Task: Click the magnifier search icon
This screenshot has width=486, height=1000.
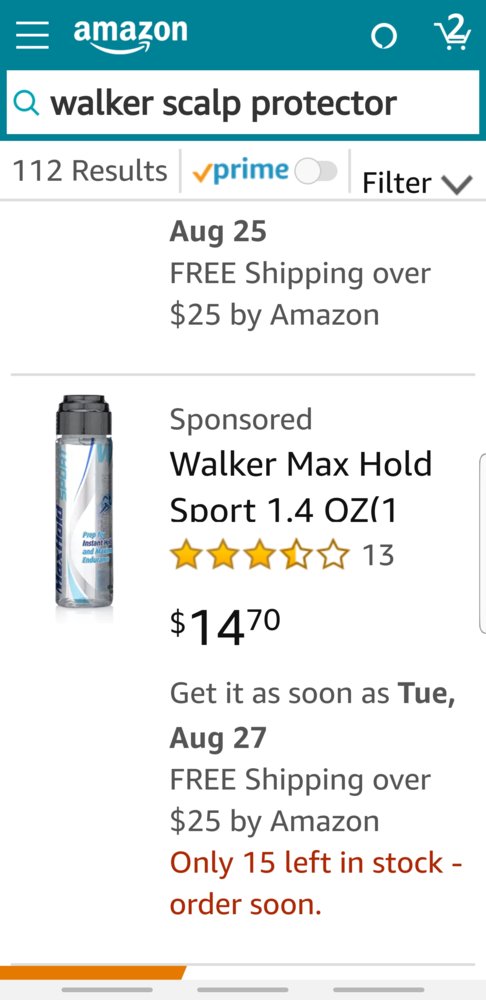Action: [x=26, y=102]
